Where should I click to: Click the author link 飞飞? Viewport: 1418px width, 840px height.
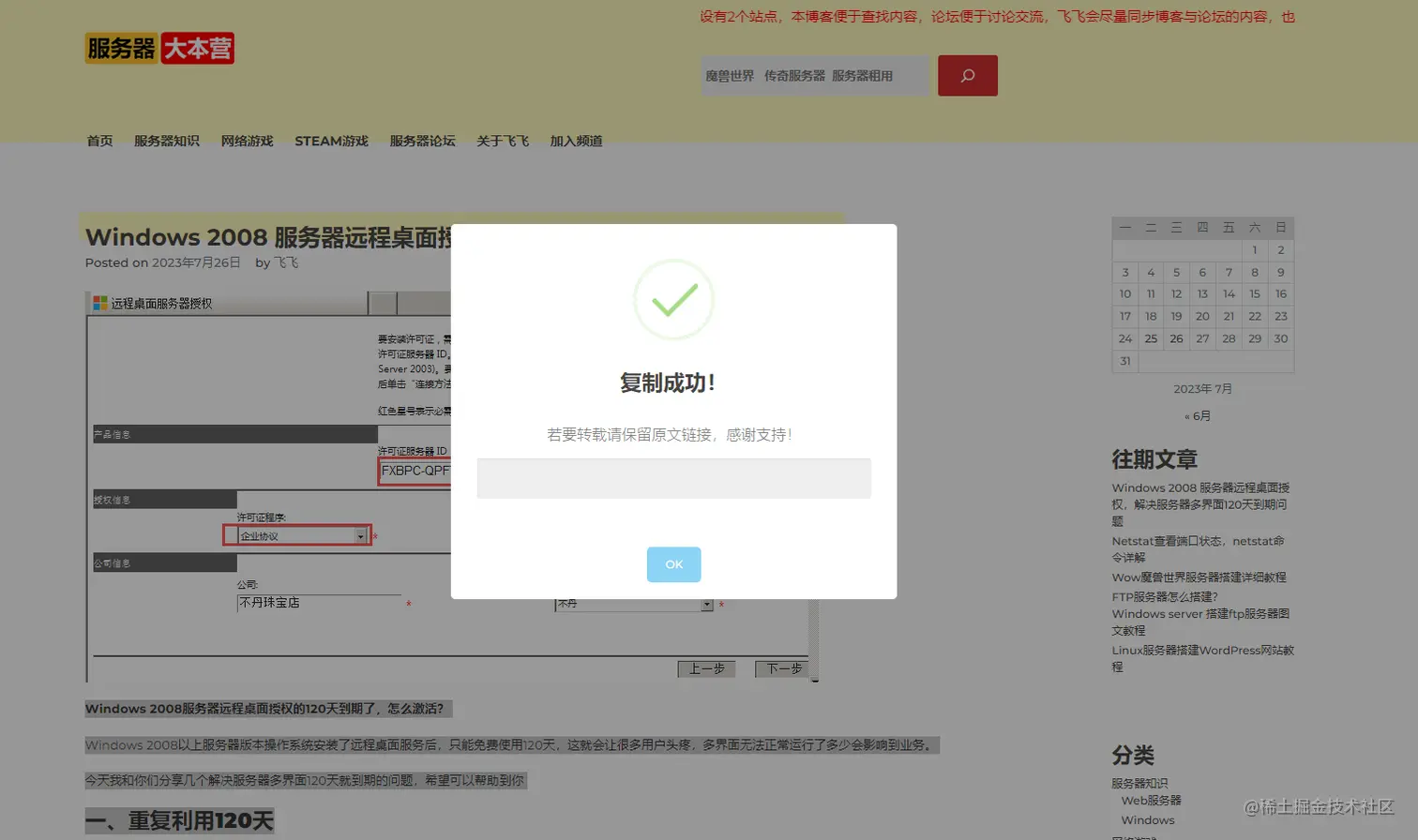coord(286,262)
